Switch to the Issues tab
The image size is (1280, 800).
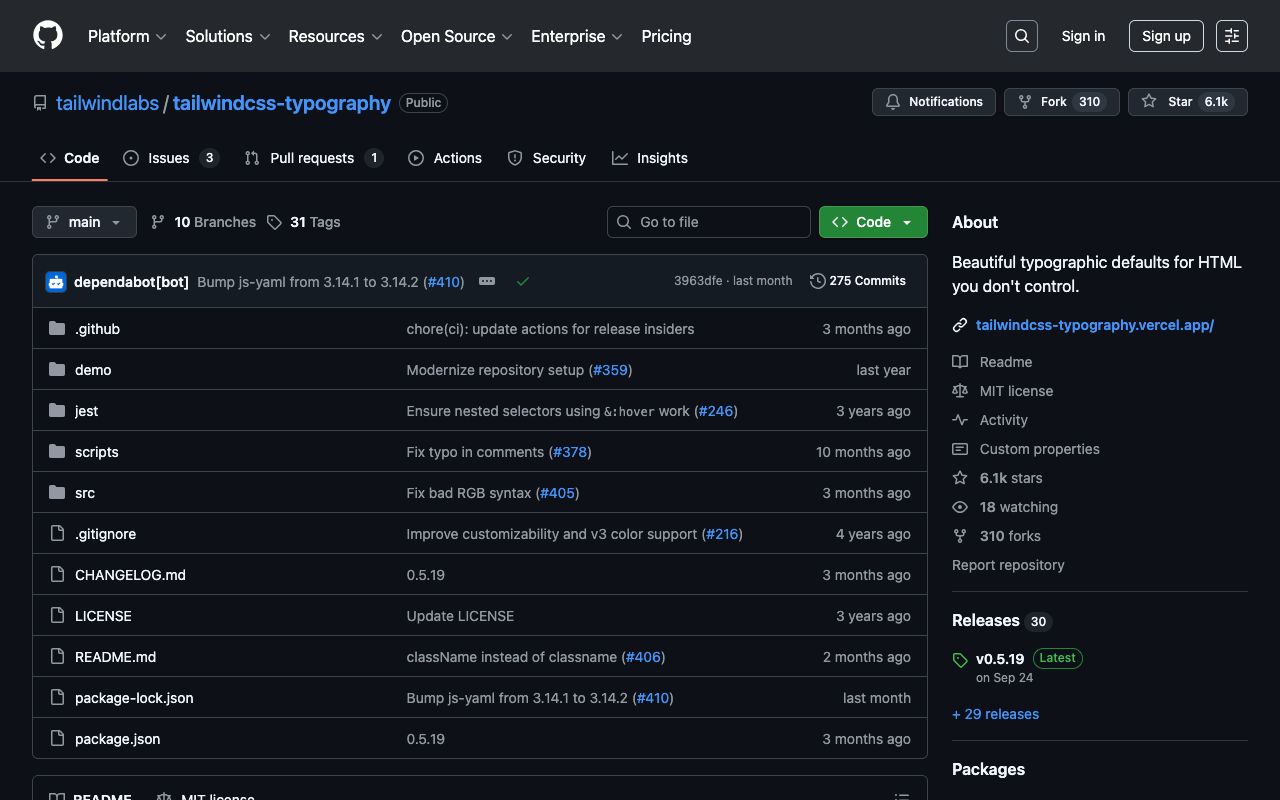pos(170,158)
